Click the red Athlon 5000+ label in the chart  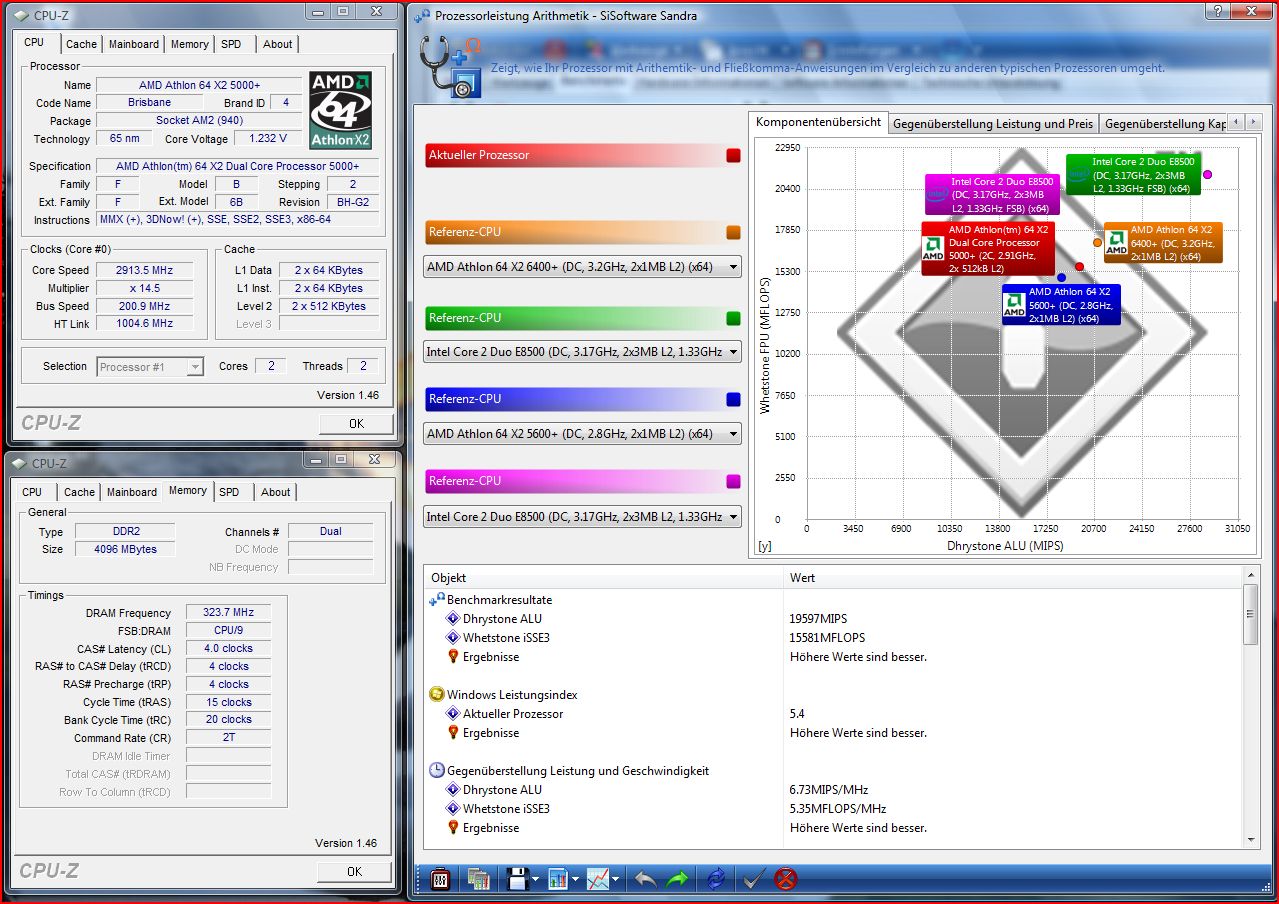(987, 249)
